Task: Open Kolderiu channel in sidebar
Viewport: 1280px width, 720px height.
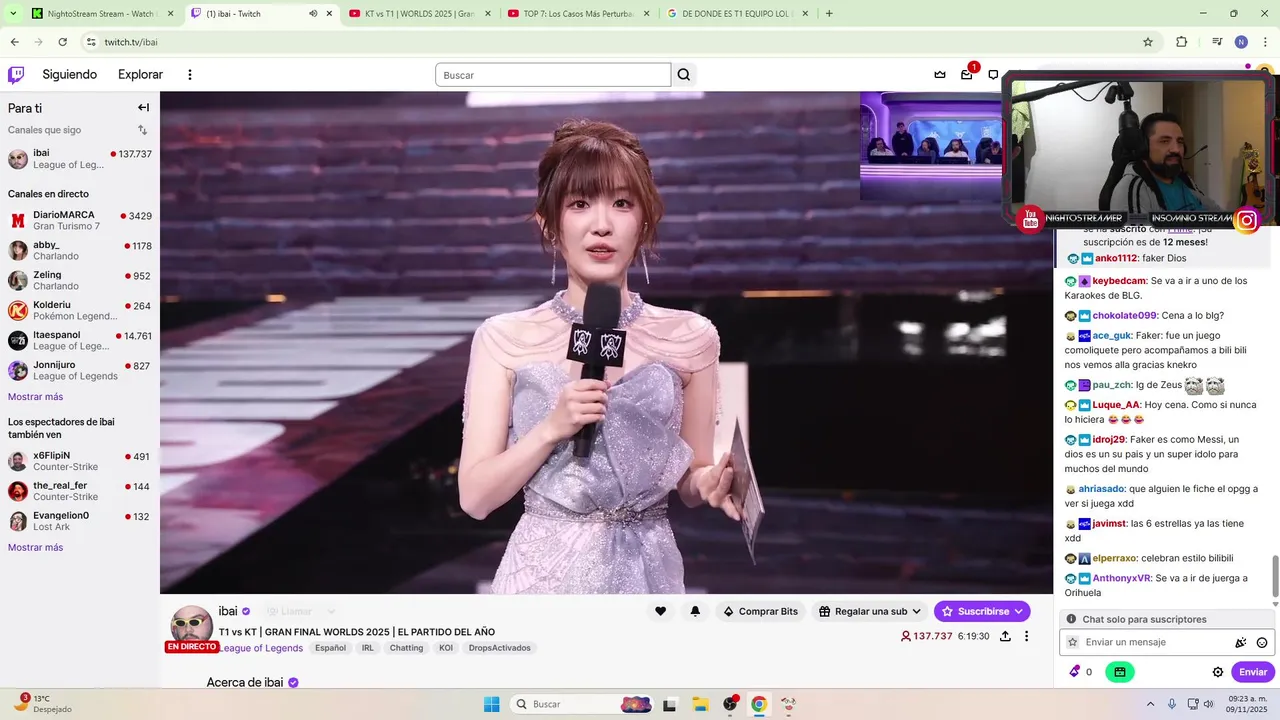Action: 80,310
